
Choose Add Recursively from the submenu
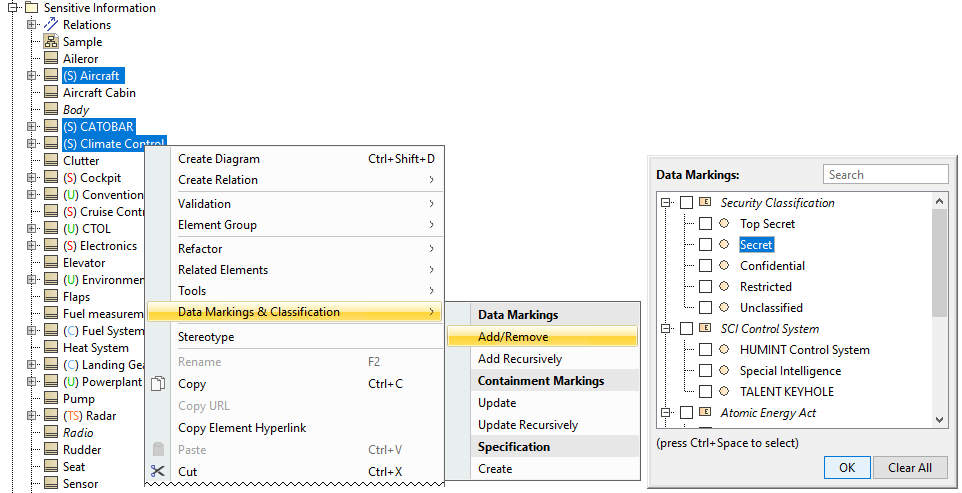click(520, 359)
